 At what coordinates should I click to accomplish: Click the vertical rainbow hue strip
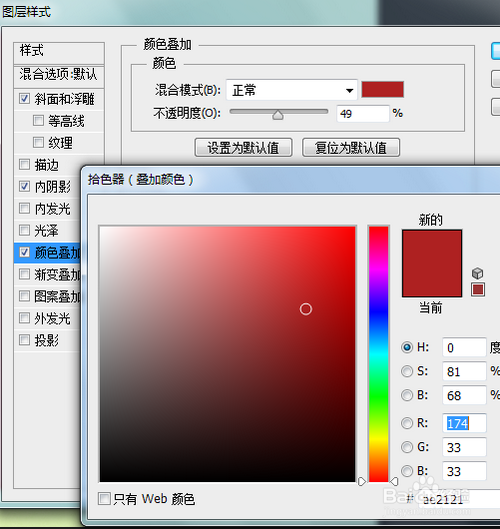pyautogui.click(x=379, y=354)
